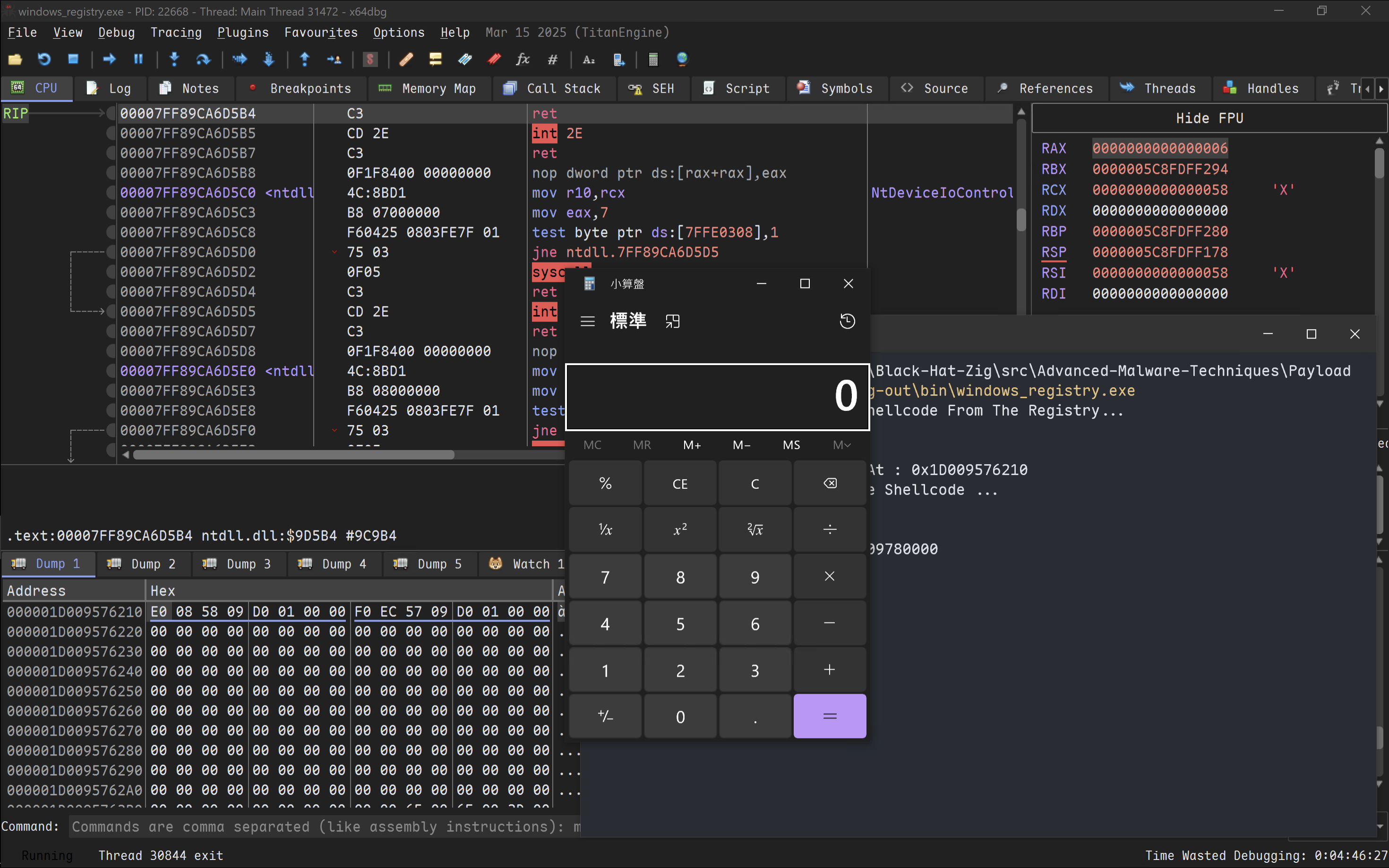Click disassembly horizontal scrollbar left arrow
The width and height of the screenshot is (1389, 868).
(126, 455)
